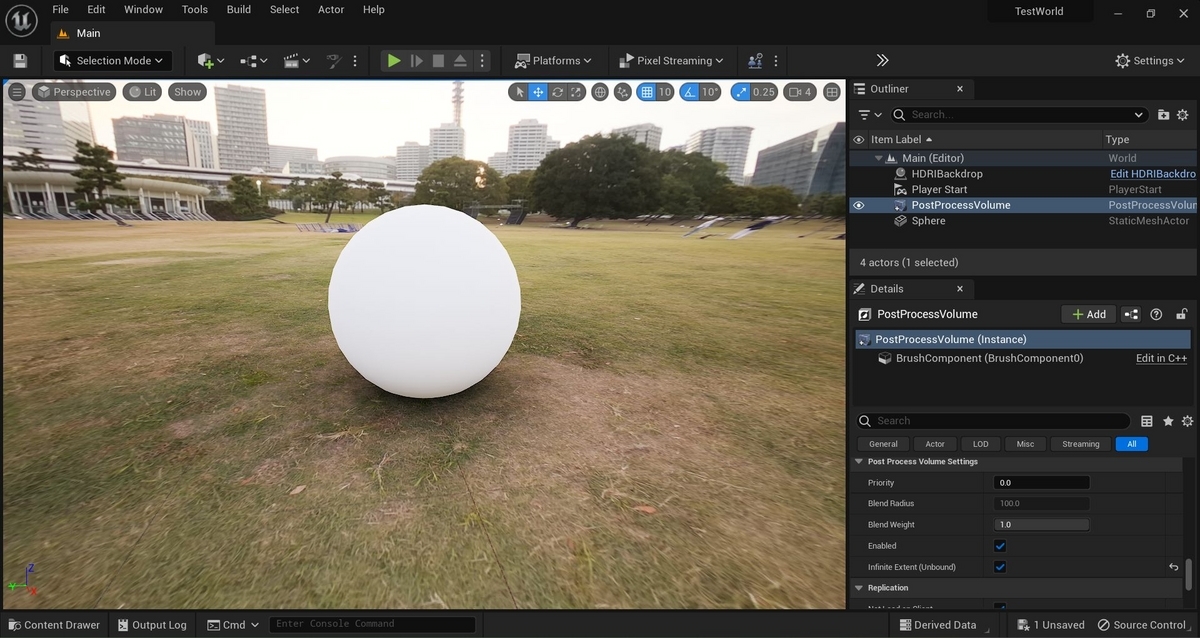Open the viewport hamburger options menu

[17, 92]
